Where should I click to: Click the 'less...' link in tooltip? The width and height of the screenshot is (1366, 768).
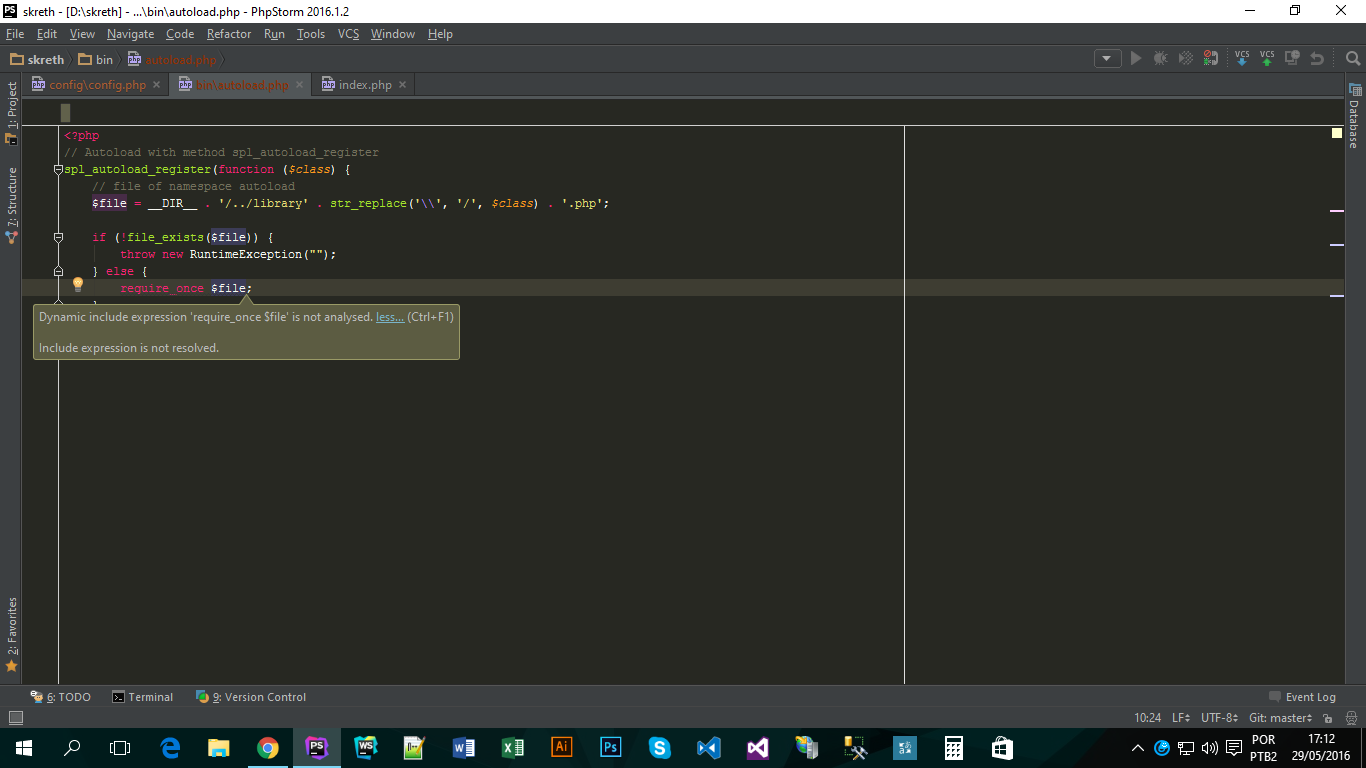(x=390, y=317)
